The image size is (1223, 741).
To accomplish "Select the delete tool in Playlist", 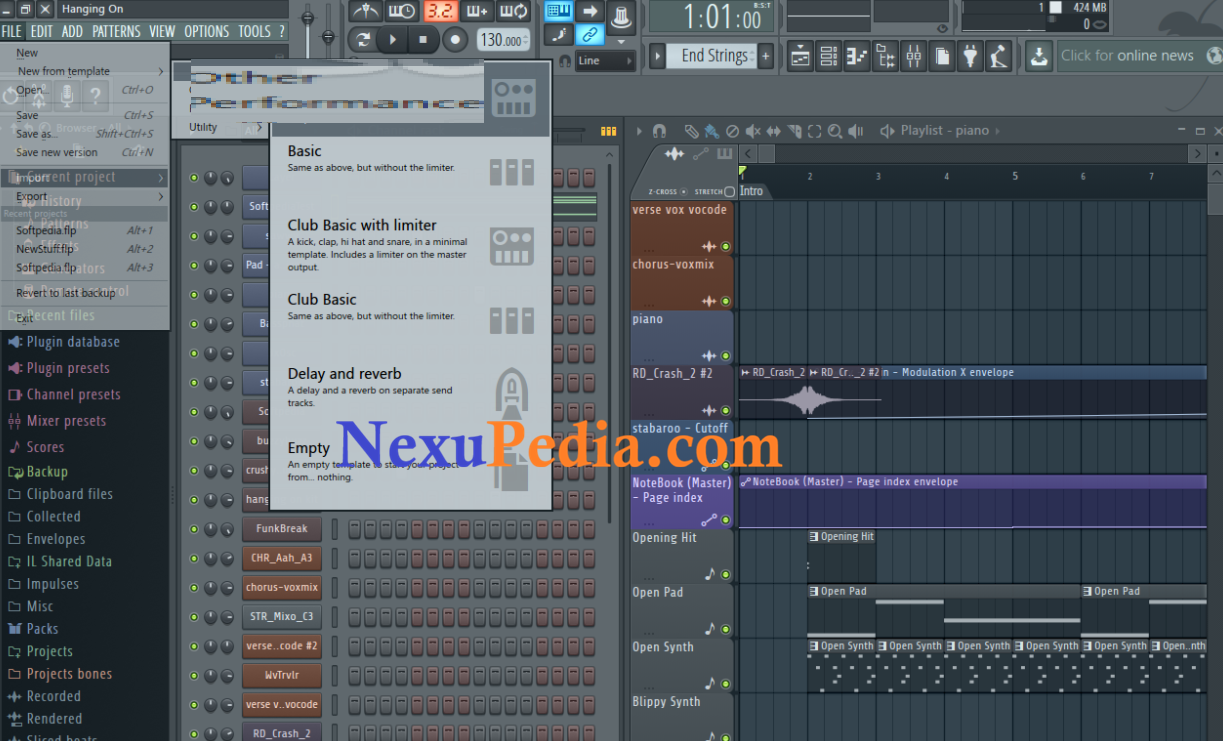I will coord(732,131).
